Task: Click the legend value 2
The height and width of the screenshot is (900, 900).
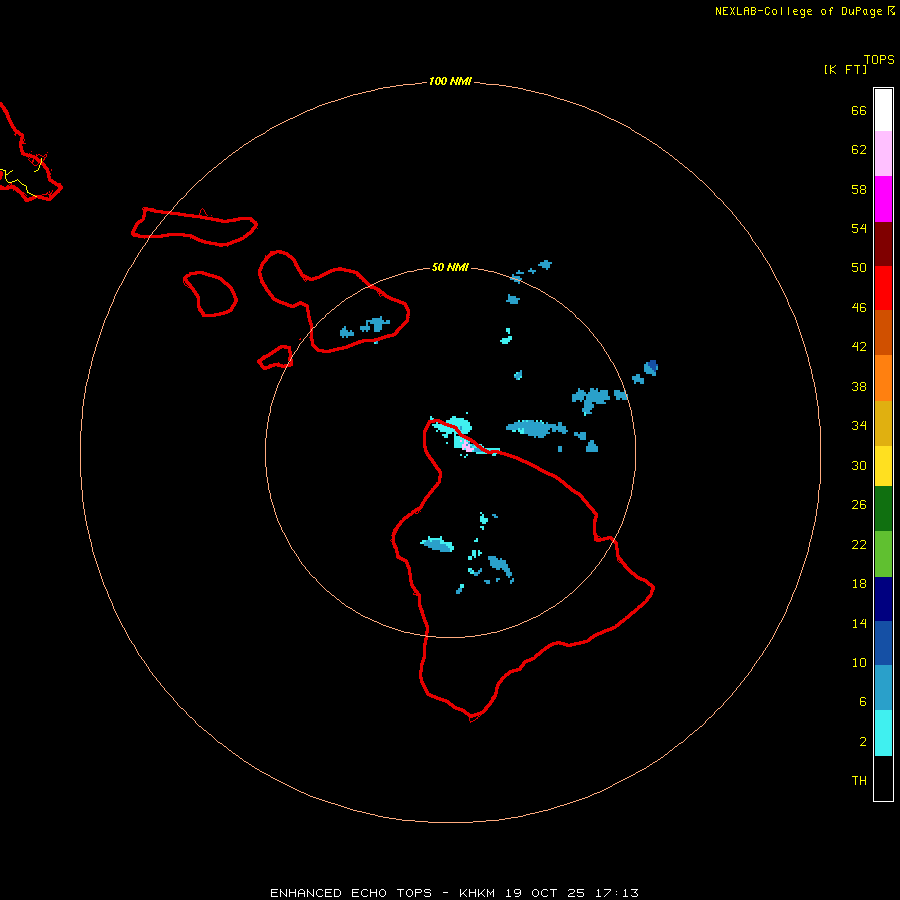Action: tap(863, 742)
